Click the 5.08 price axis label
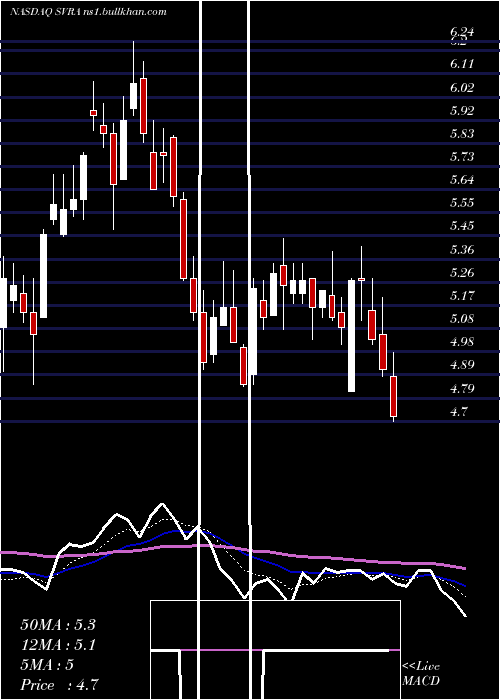 tap(462, 319)
